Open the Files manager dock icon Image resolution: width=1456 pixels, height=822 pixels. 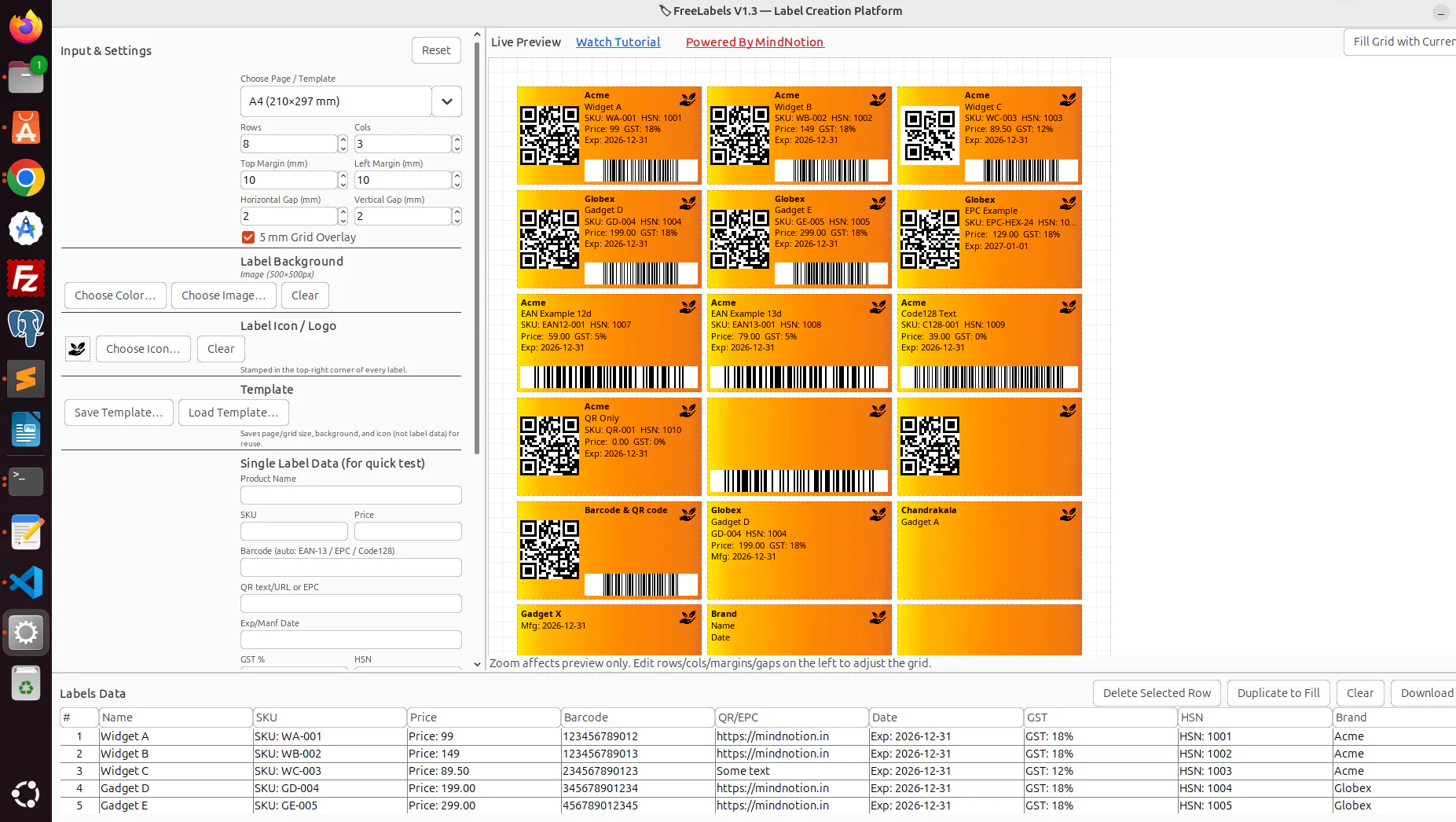pyautogui.click(x=26, y=77)
